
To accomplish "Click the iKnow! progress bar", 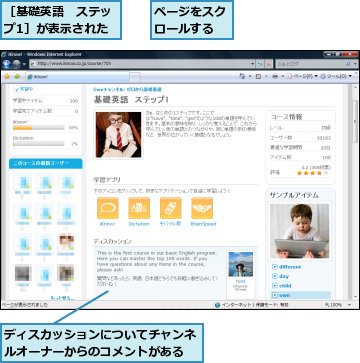I will 38,127.
